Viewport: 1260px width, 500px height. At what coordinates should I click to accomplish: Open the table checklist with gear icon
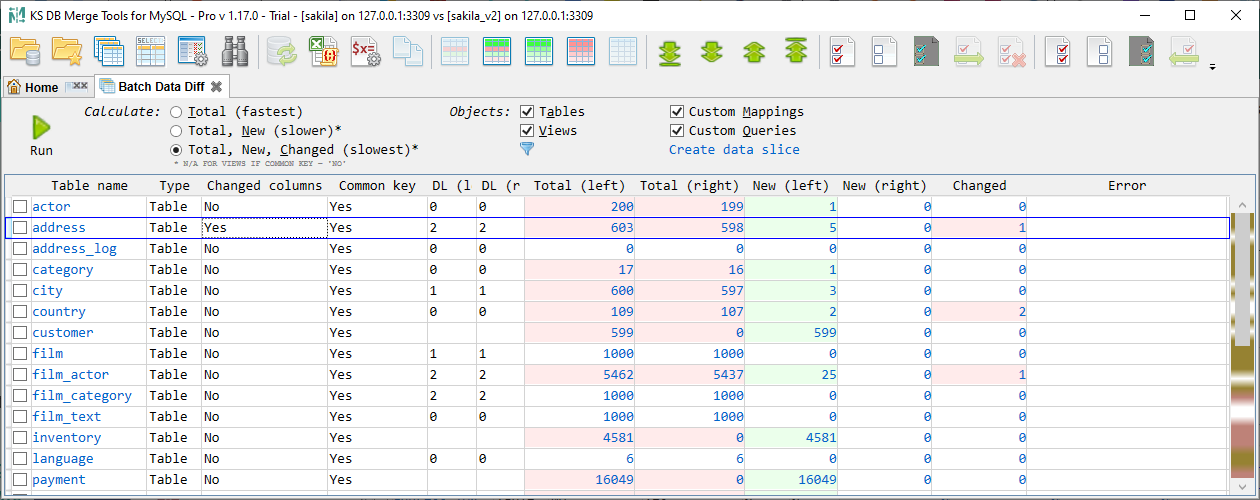coord(193,50)
